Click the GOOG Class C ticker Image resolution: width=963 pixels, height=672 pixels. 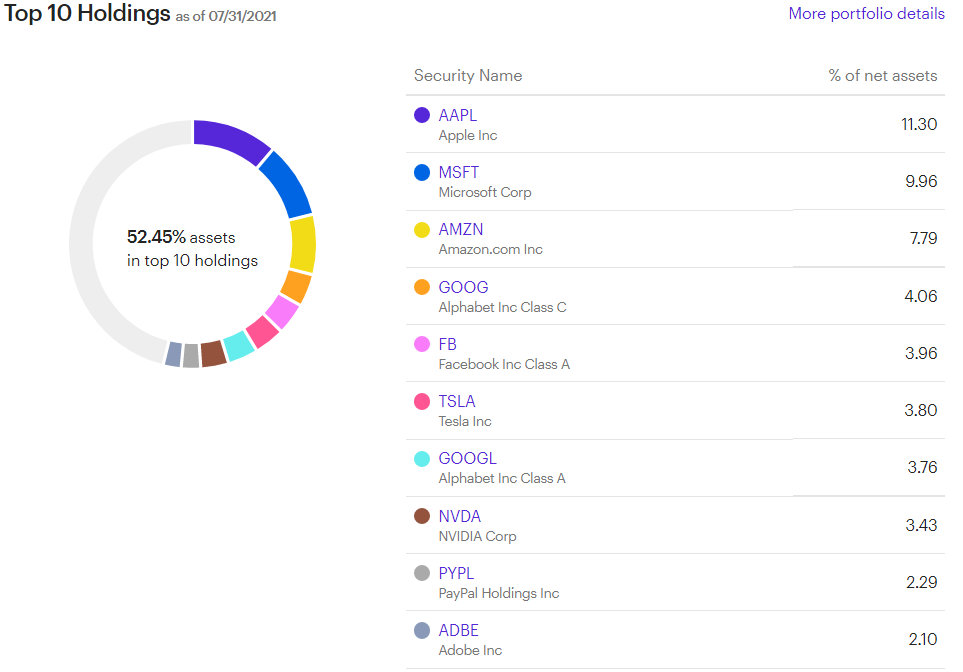pos(463,287)
